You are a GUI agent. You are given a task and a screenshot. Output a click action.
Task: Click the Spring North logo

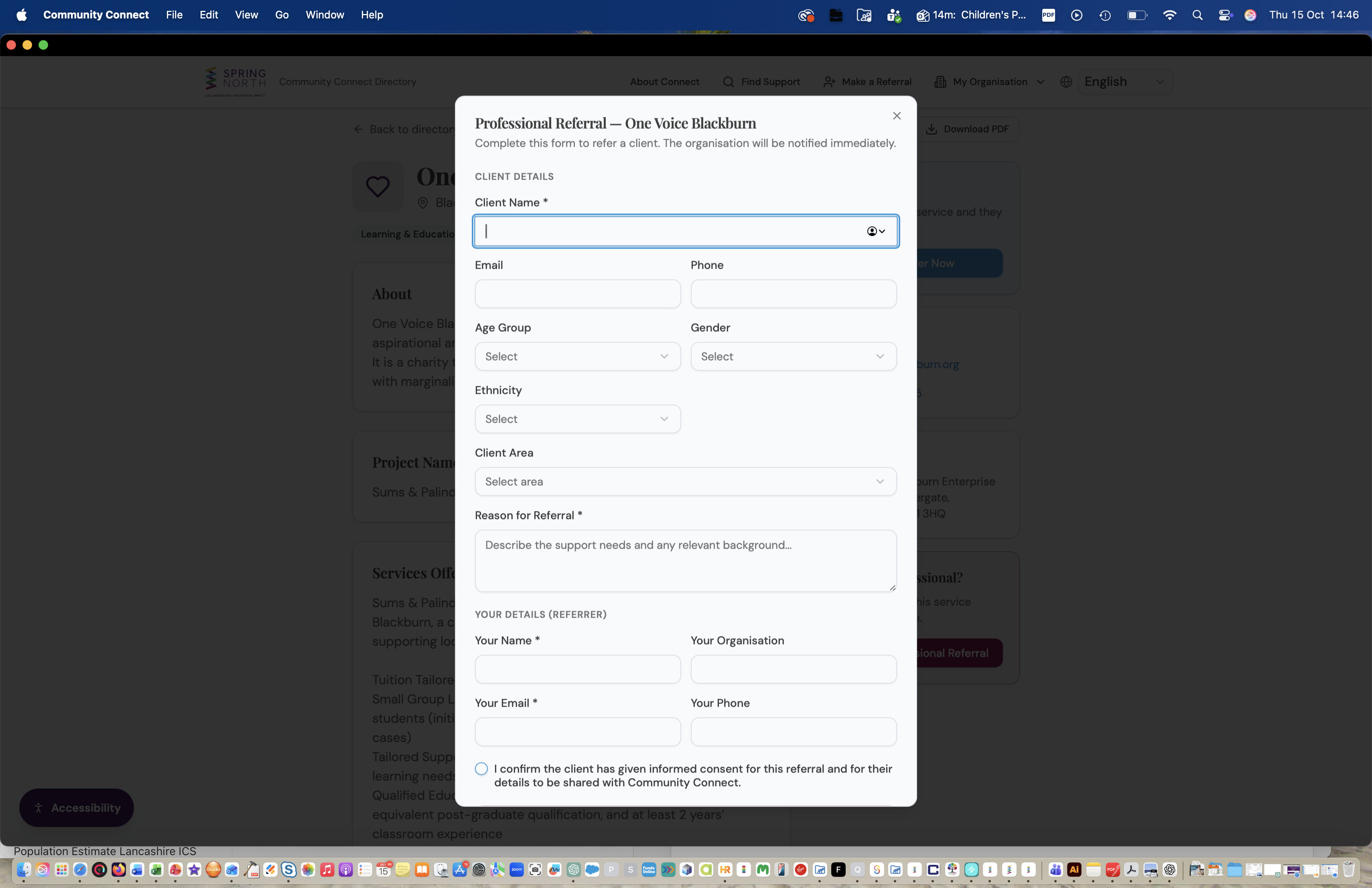point(235,82)
